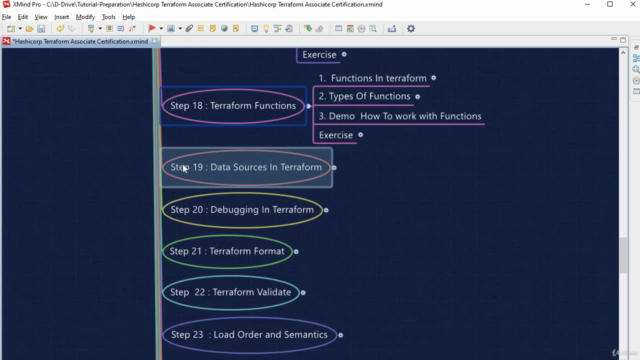
Task: Expand dot beside Types Of Functions
Action: [x=418, y=97]
